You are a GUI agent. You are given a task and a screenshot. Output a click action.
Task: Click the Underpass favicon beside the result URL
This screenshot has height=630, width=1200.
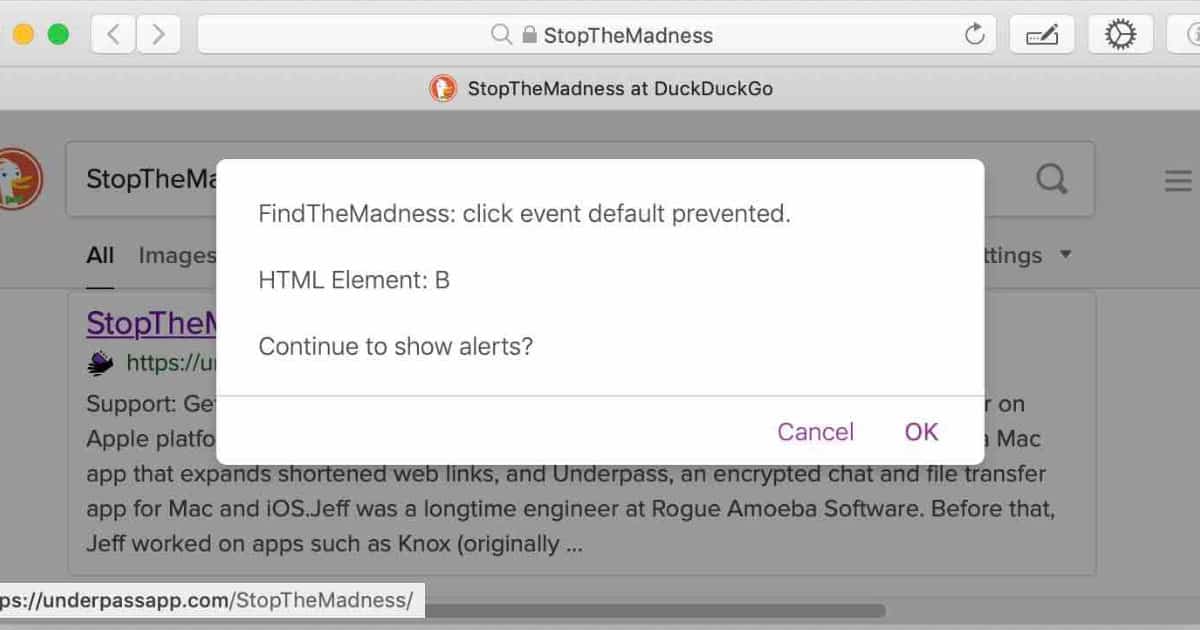(x=100, y=363)
